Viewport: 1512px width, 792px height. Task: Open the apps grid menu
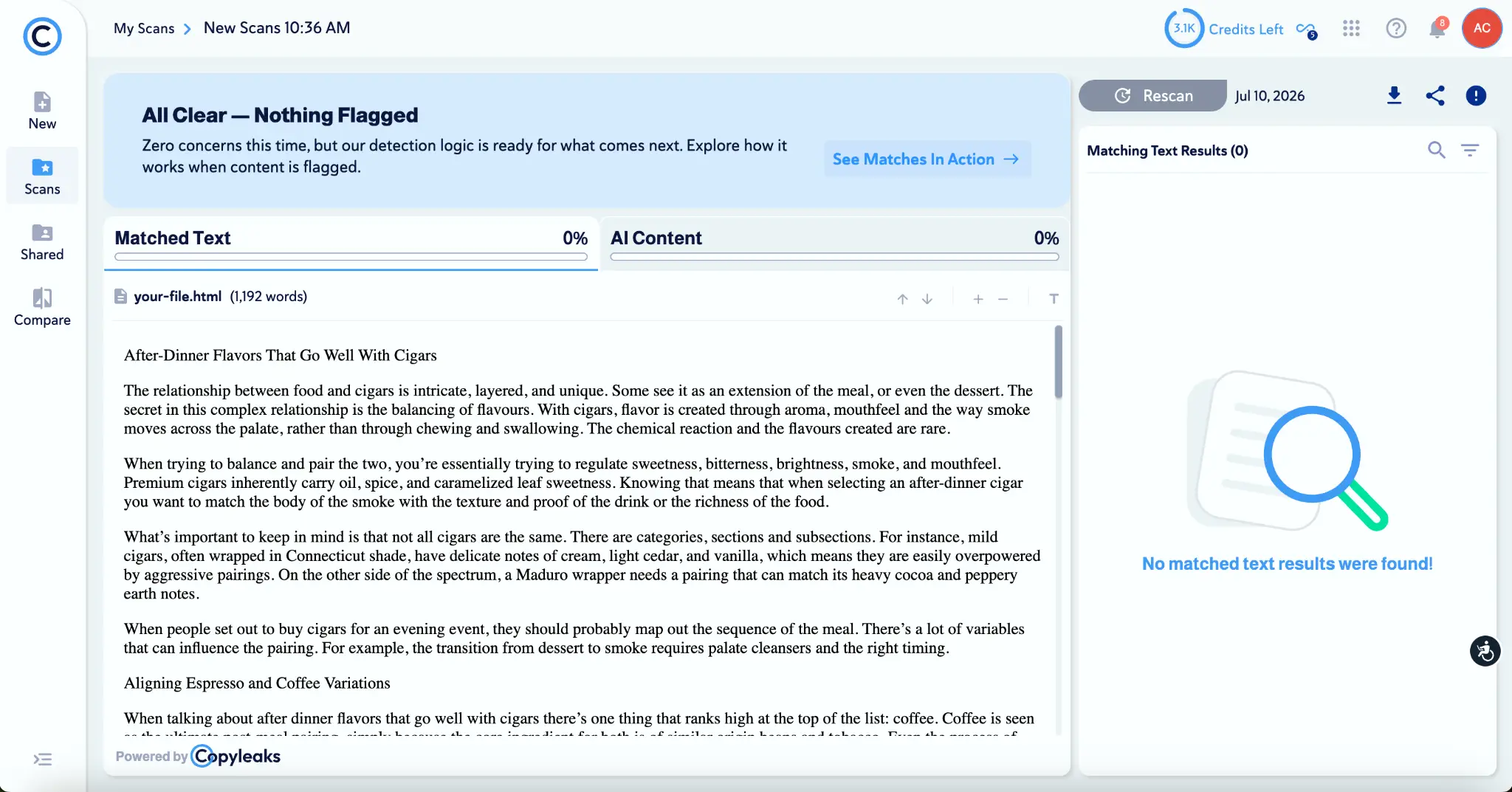tap(1351, 28)
